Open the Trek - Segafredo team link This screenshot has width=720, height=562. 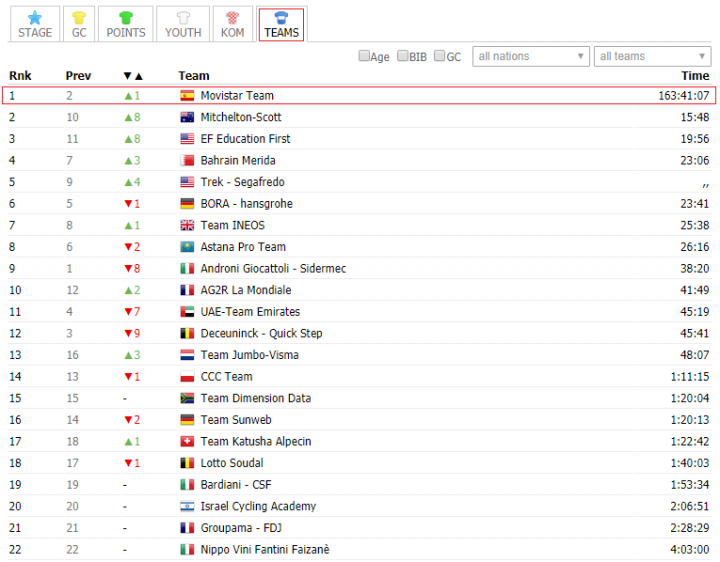coord(242,182)
